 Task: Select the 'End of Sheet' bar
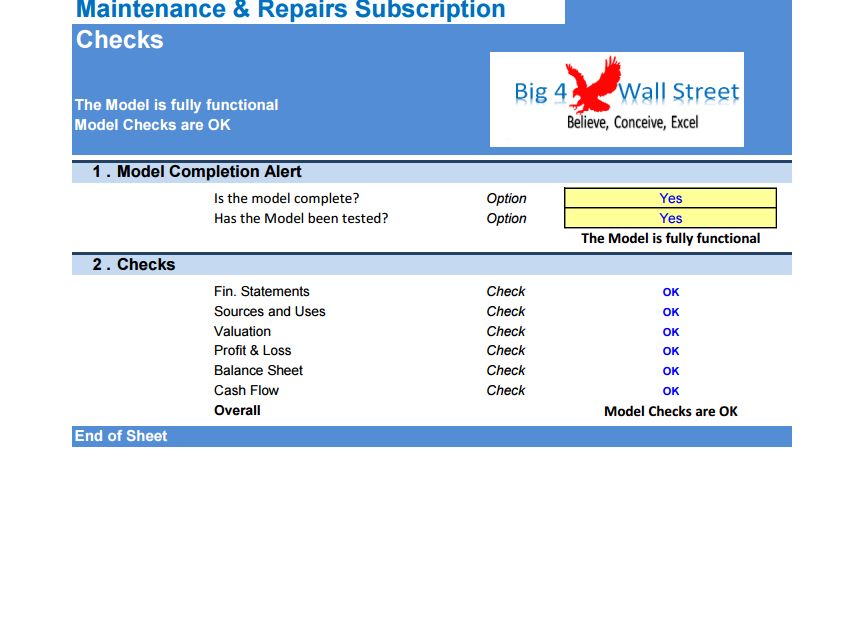[x=432, y=436]
